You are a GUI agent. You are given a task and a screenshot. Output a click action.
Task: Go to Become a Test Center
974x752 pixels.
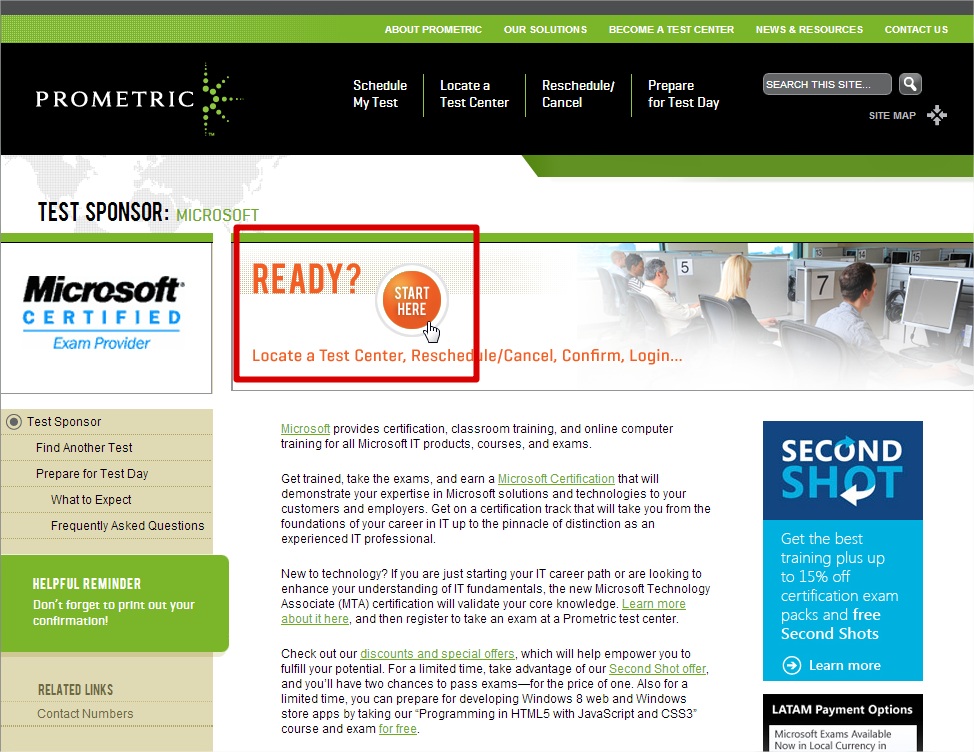(x=671, y=30)
